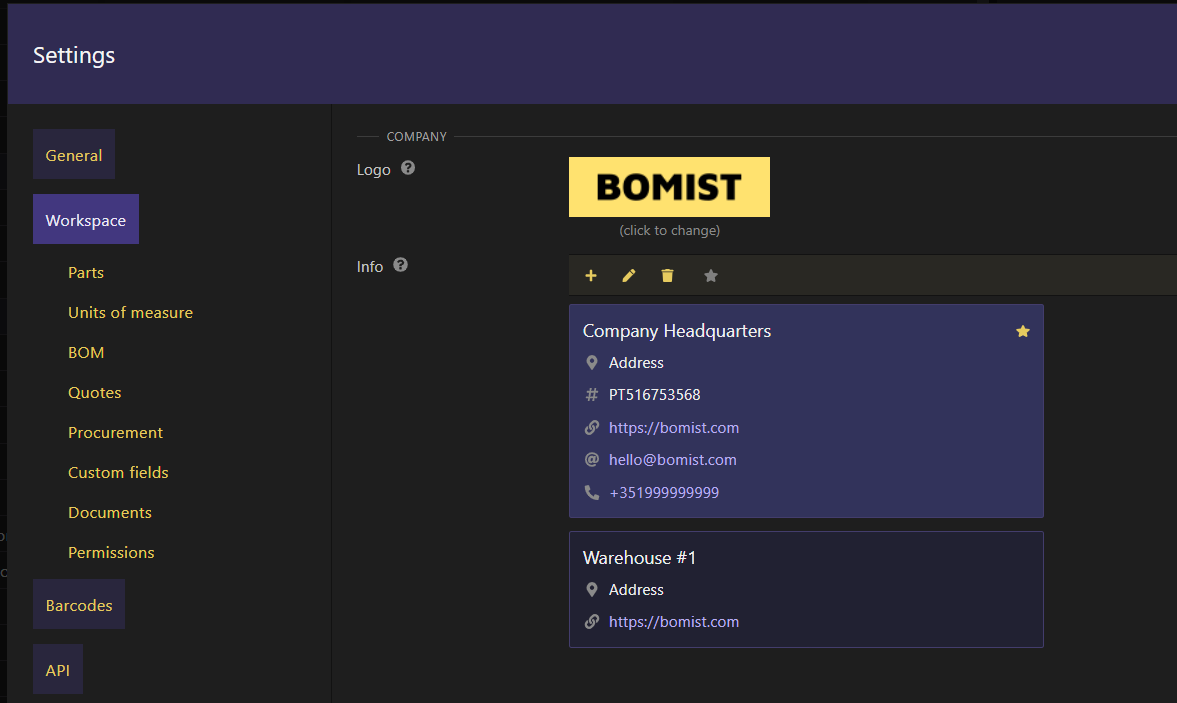
Task: Click link icon in Warehouse #1 card
Action: (592, 621)
